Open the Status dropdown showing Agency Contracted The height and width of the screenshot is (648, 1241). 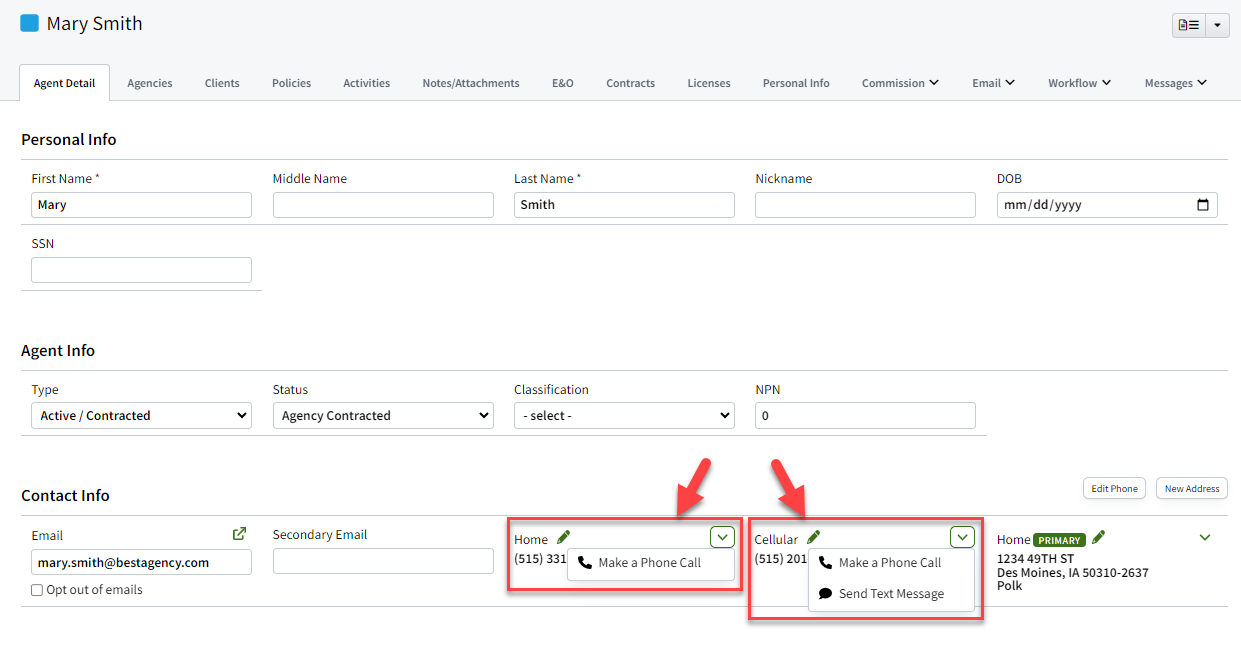tap(383, 415)
